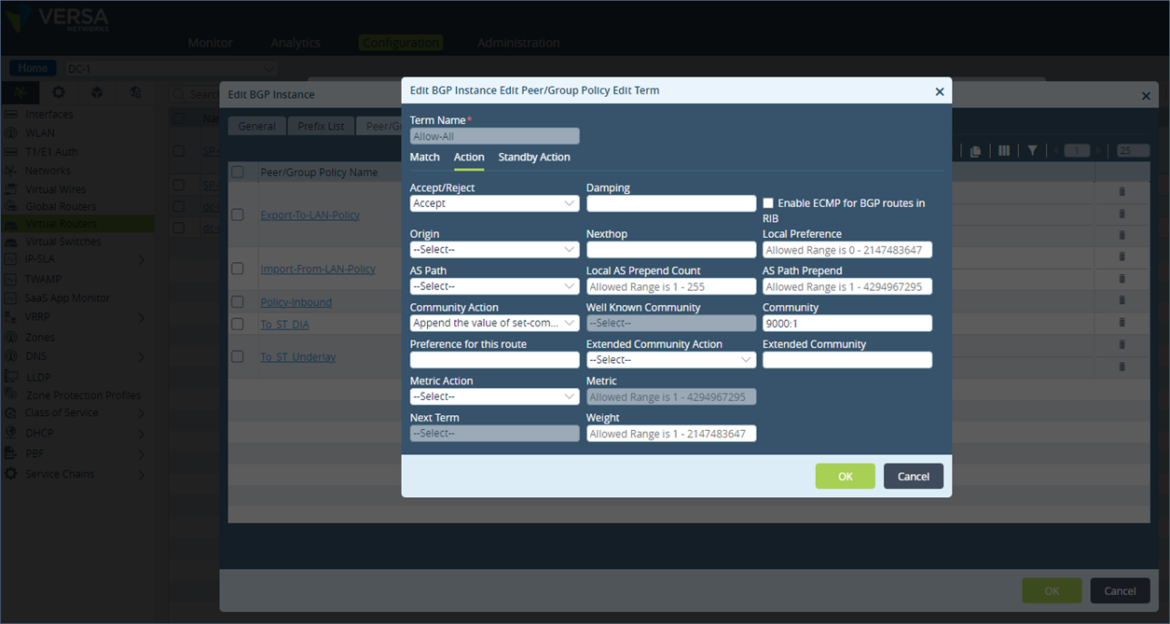Select the header checkbox in the policy table

click(237, 171)
